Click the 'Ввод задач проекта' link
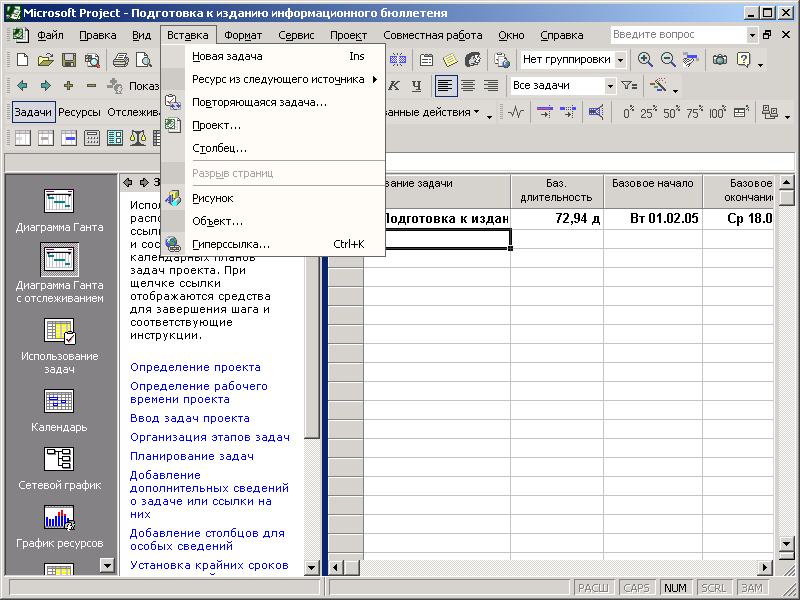 tap(190, 418)
